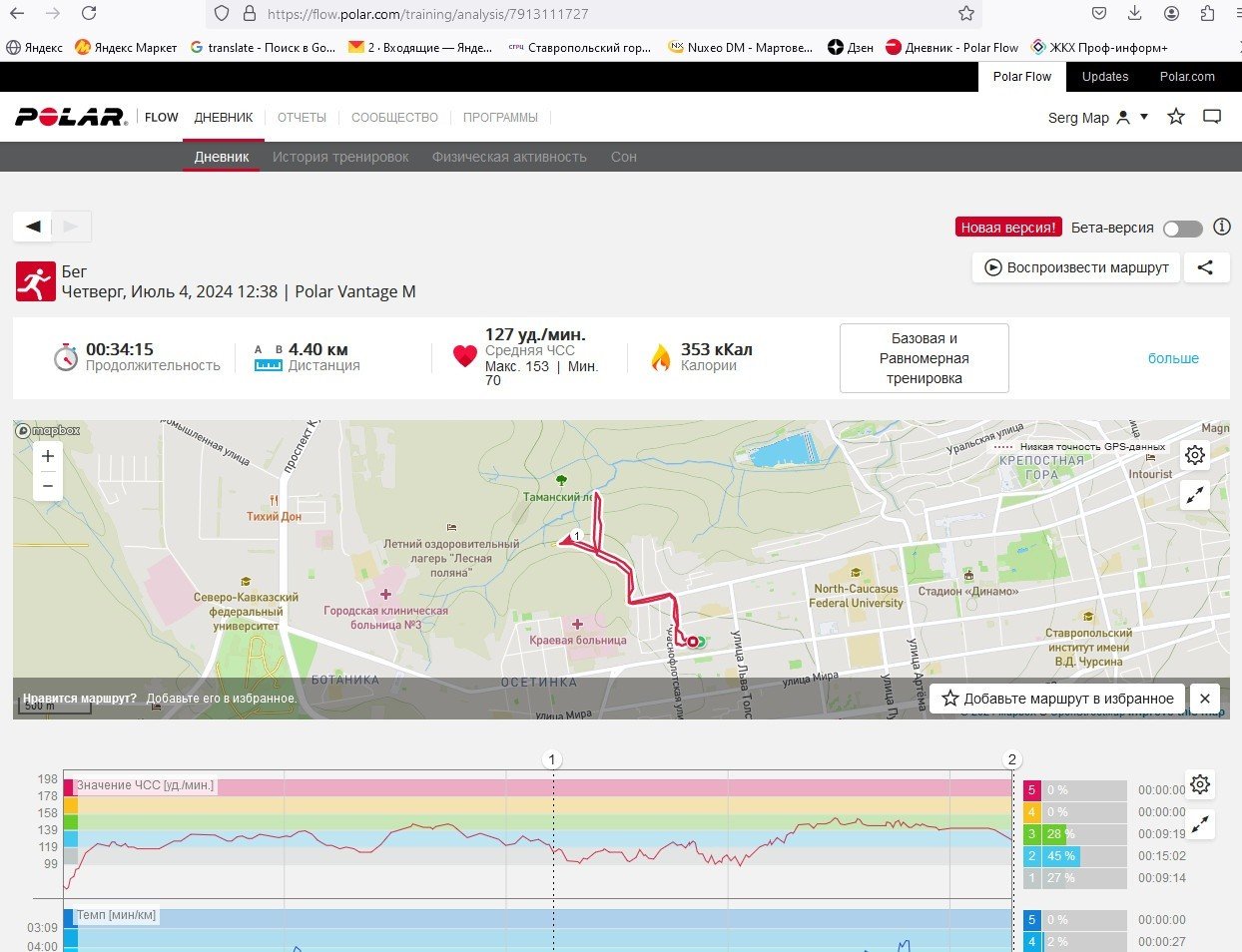Click the browser address bar URL

pos(428,14)
